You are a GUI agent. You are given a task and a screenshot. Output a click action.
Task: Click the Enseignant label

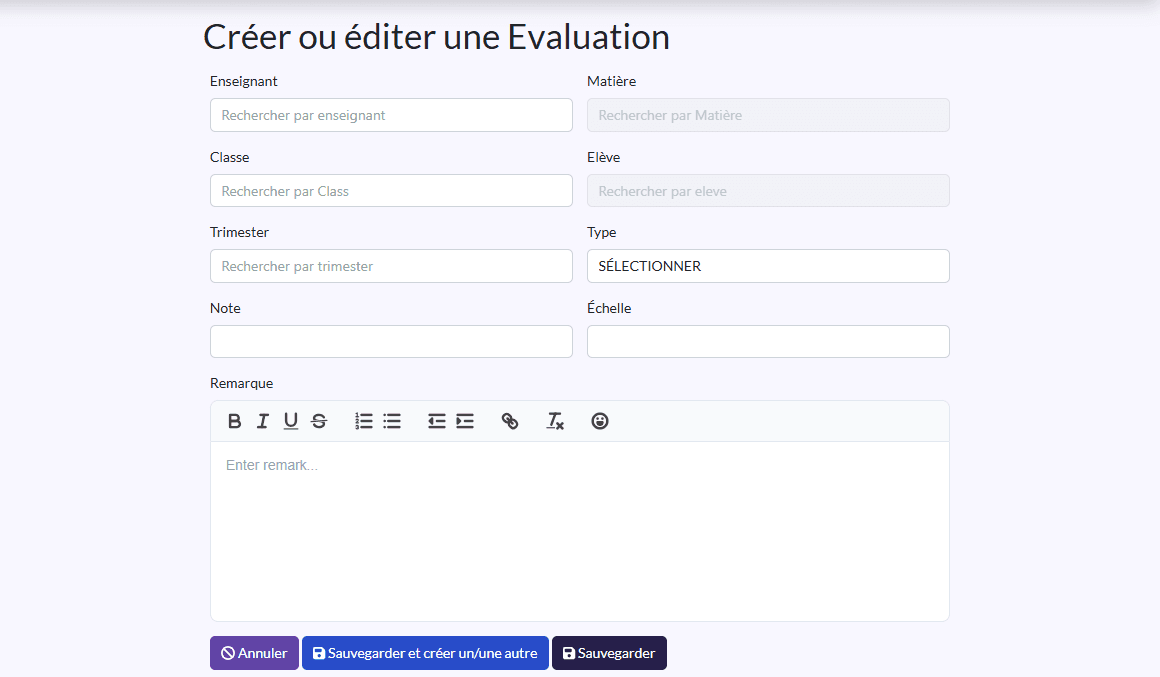243,81
